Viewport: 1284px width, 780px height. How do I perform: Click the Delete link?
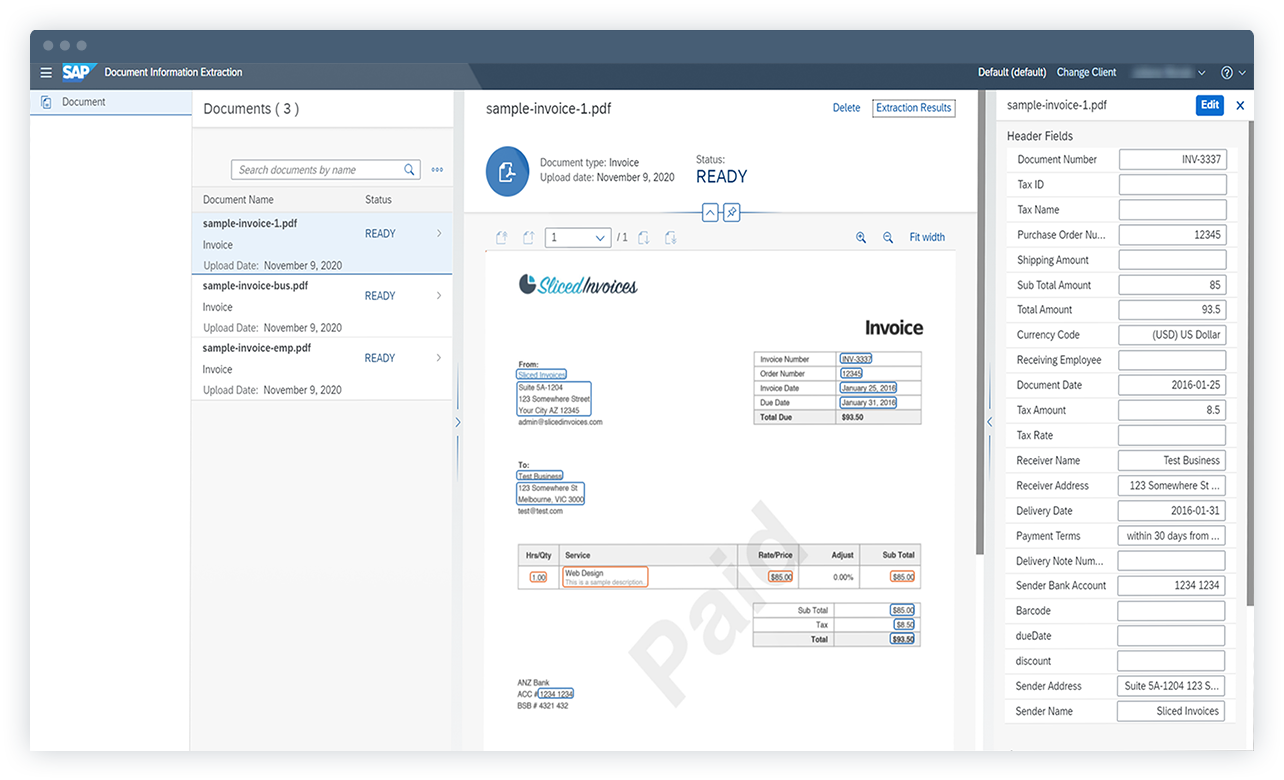846,108
